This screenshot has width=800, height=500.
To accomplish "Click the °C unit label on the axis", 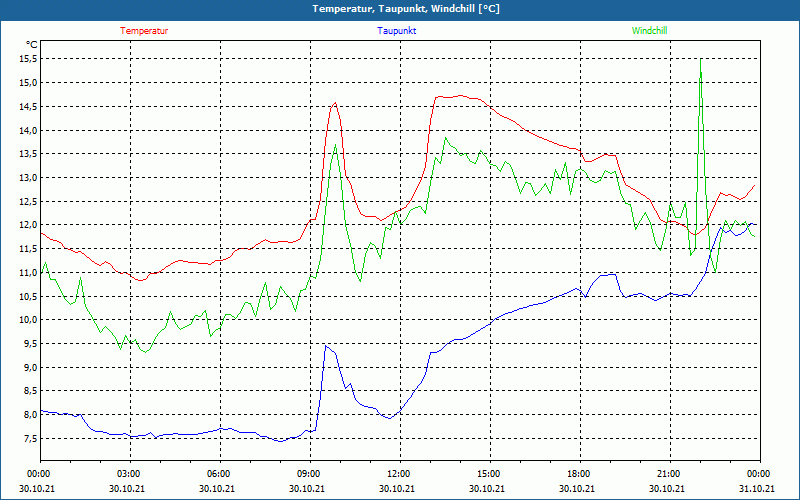I will [32, 45].
